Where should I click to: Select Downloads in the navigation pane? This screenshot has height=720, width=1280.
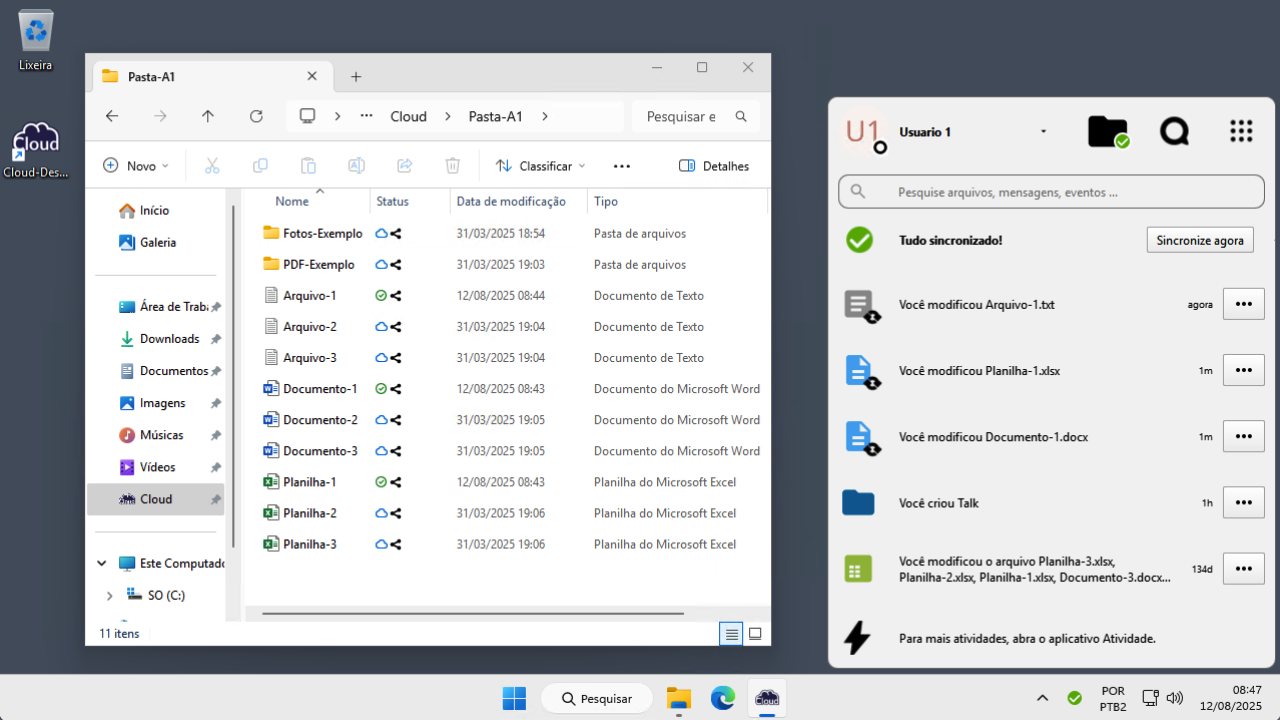click(x=169, y=339)
